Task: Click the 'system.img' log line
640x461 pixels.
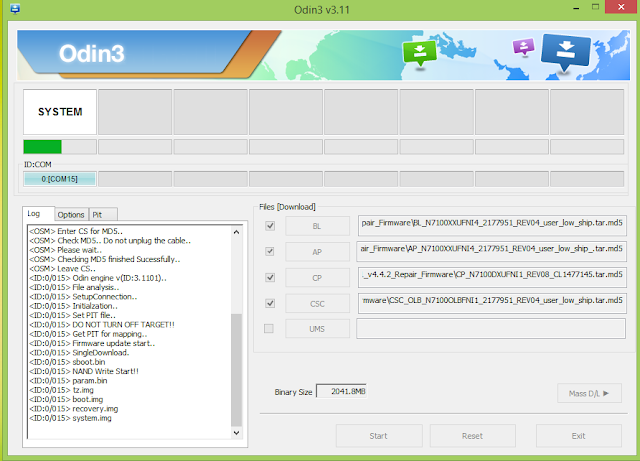Action: point(70,418)
